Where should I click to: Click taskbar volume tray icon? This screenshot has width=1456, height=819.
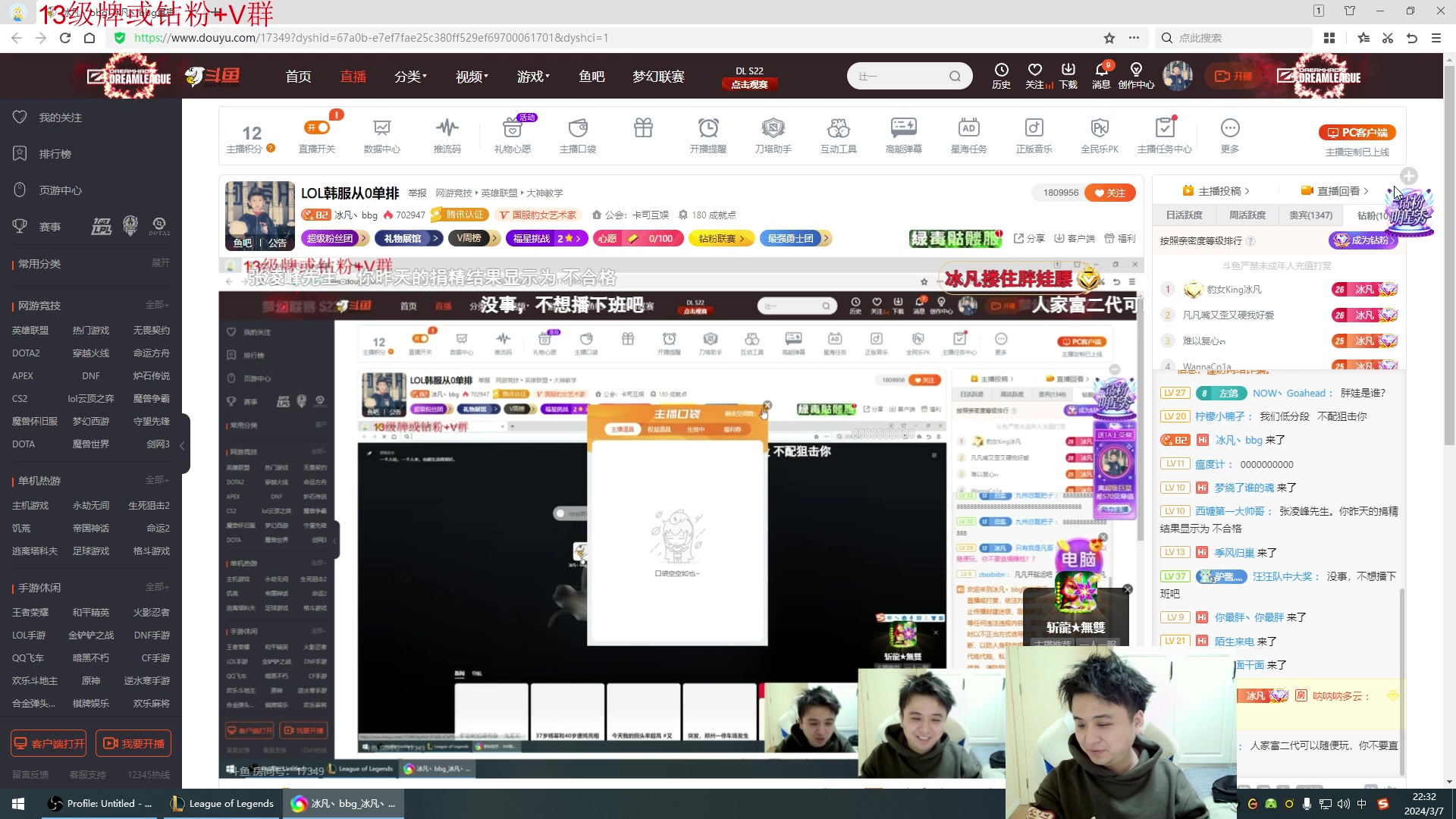1343,804
